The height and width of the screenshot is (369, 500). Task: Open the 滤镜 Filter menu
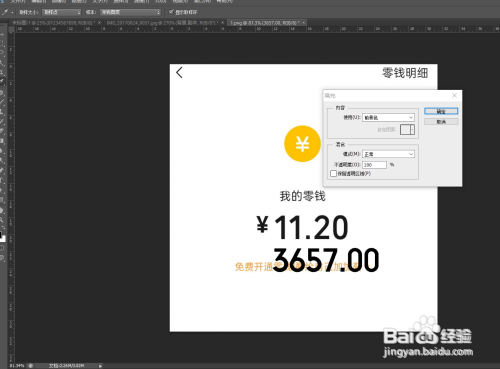[141, 1]
